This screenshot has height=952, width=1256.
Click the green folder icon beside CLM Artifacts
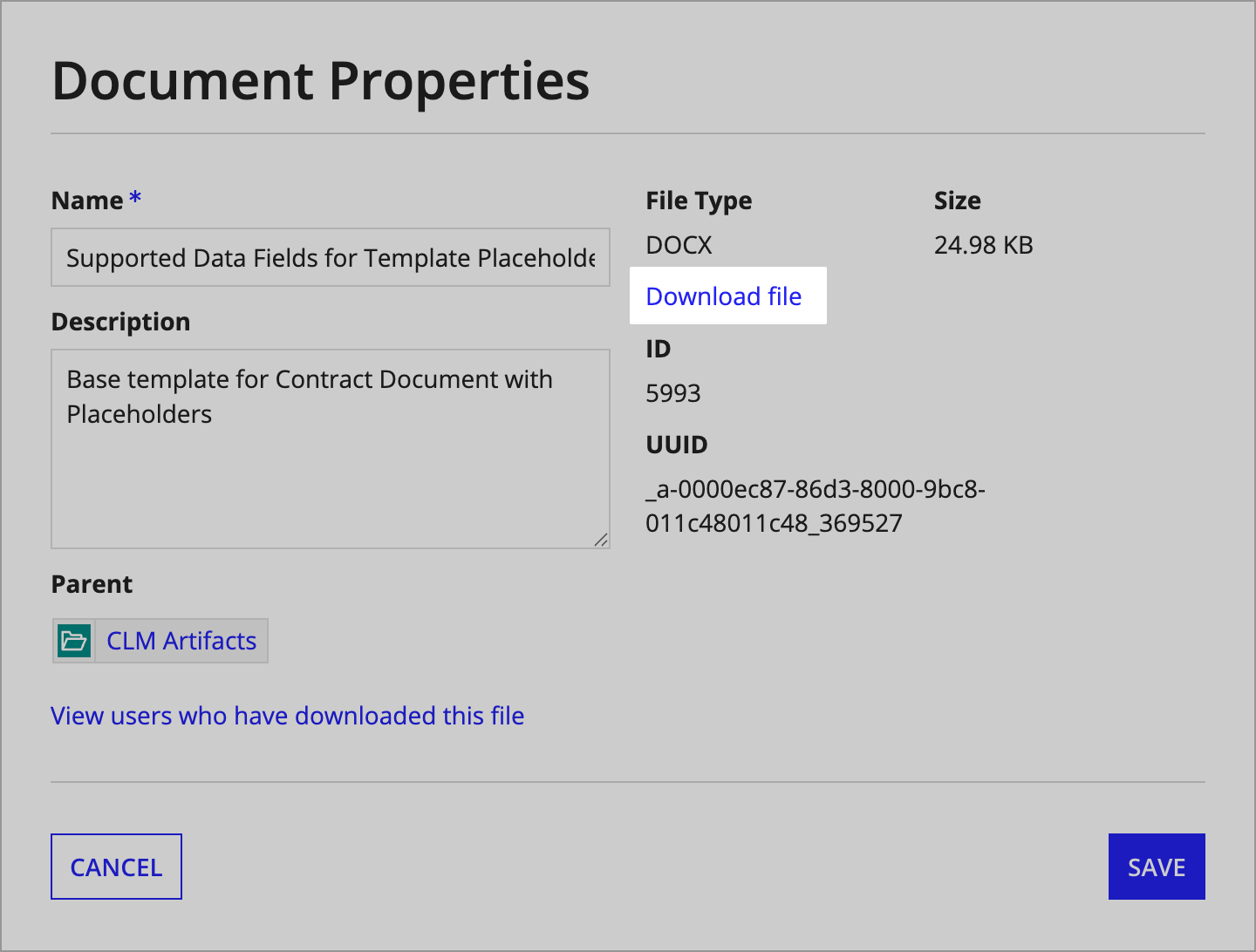(73, 641)
